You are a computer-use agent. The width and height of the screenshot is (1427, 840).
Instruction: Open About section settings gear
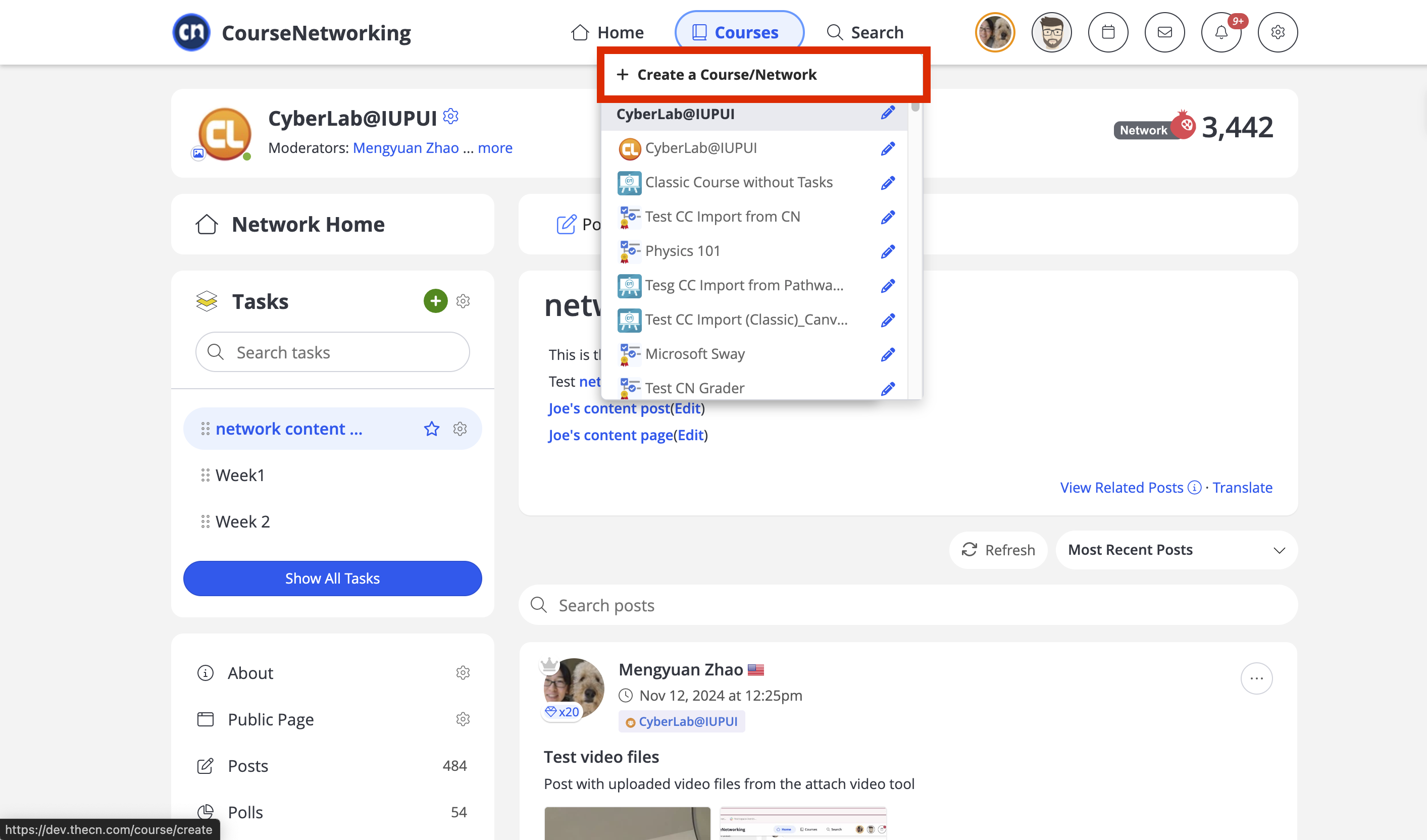tap(463, 672)
